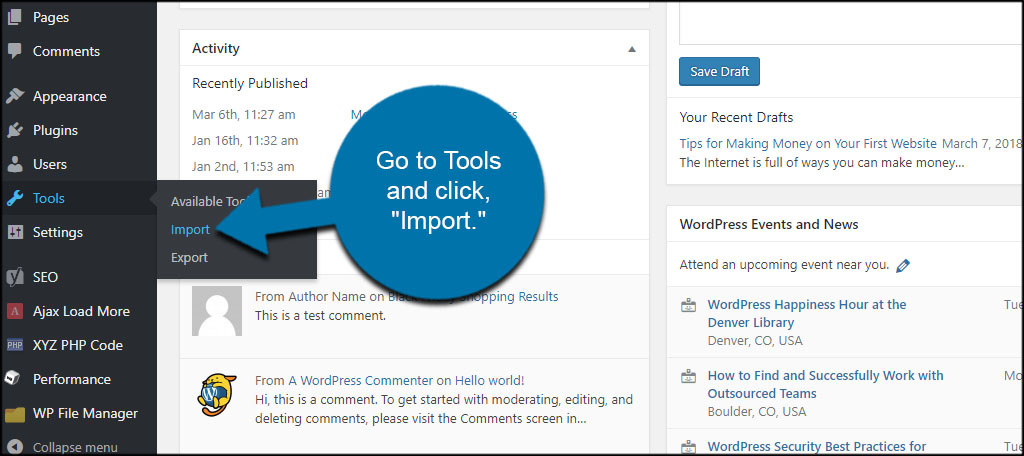Click the Ajax Load More icon
The height and width of the screenshot is (456, 1024).
14,311
